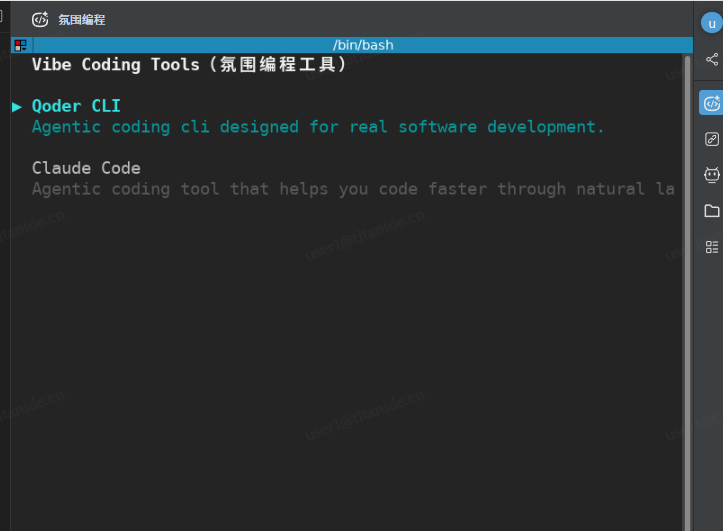Click the Vibe Coding Tools heading

click(190, 65)
